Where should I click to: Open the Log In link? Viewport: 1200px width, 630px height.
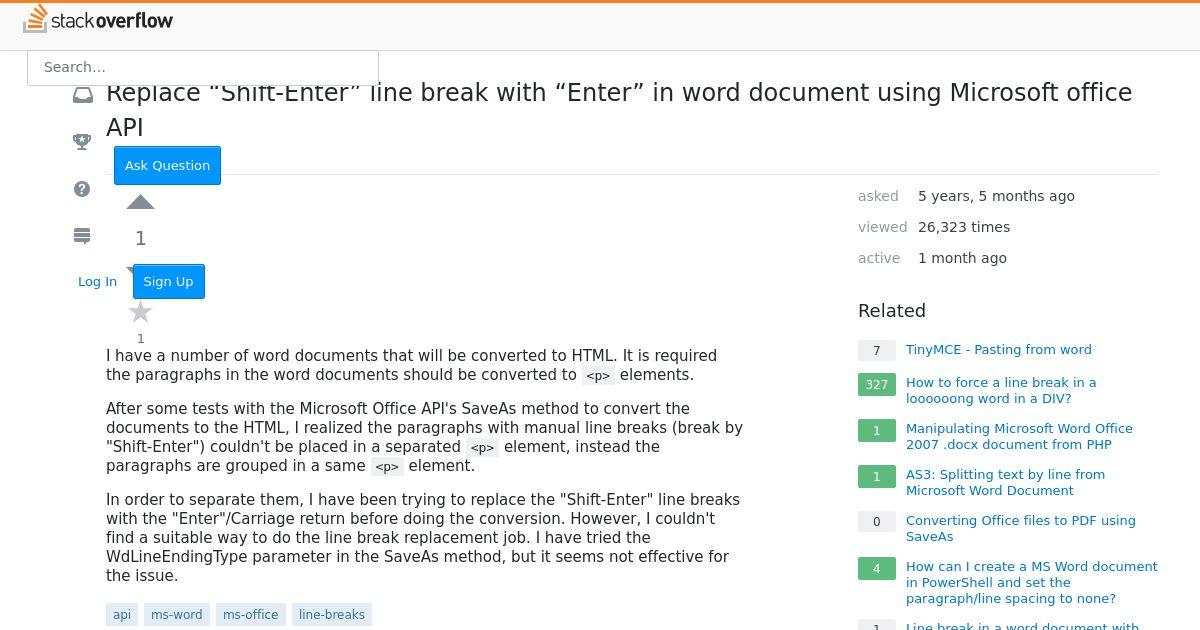(97, 281)
